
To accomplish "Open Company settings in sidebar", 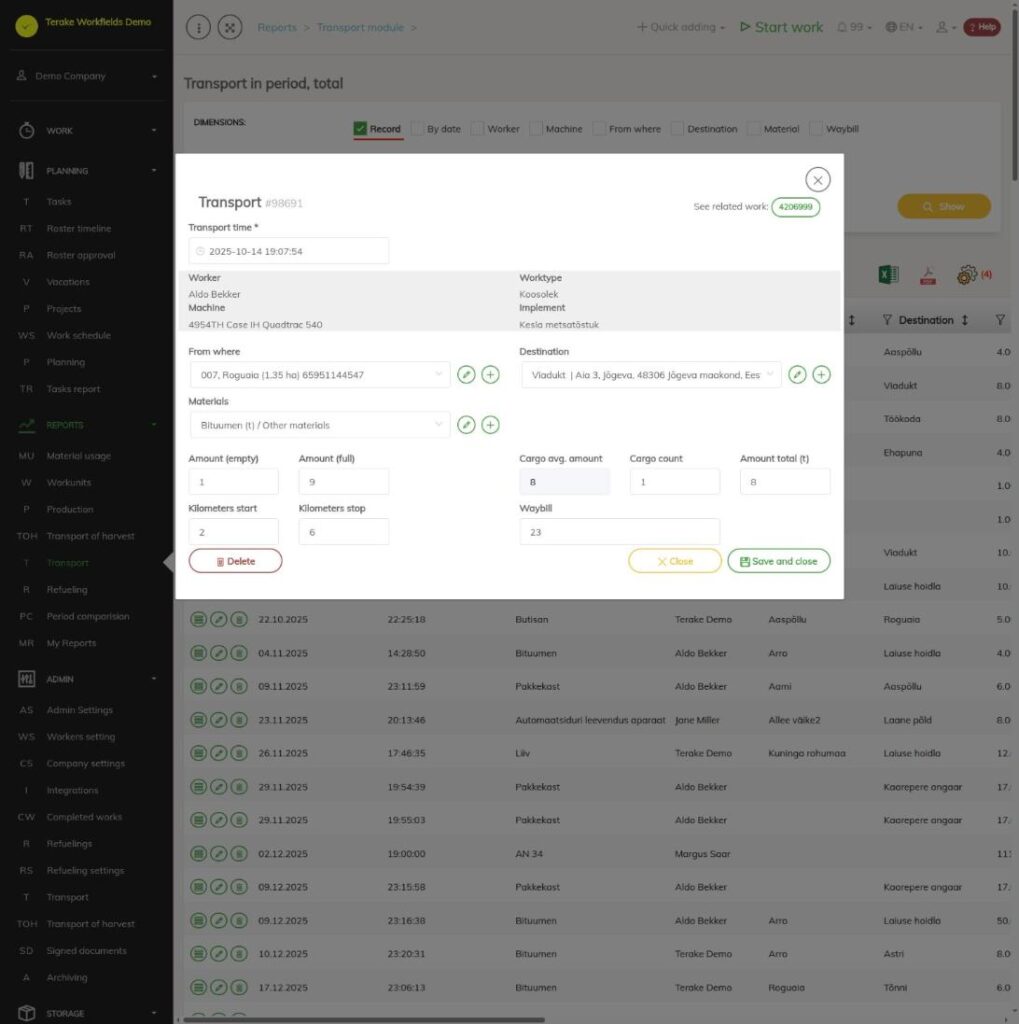I will click(x=85, y=763).
